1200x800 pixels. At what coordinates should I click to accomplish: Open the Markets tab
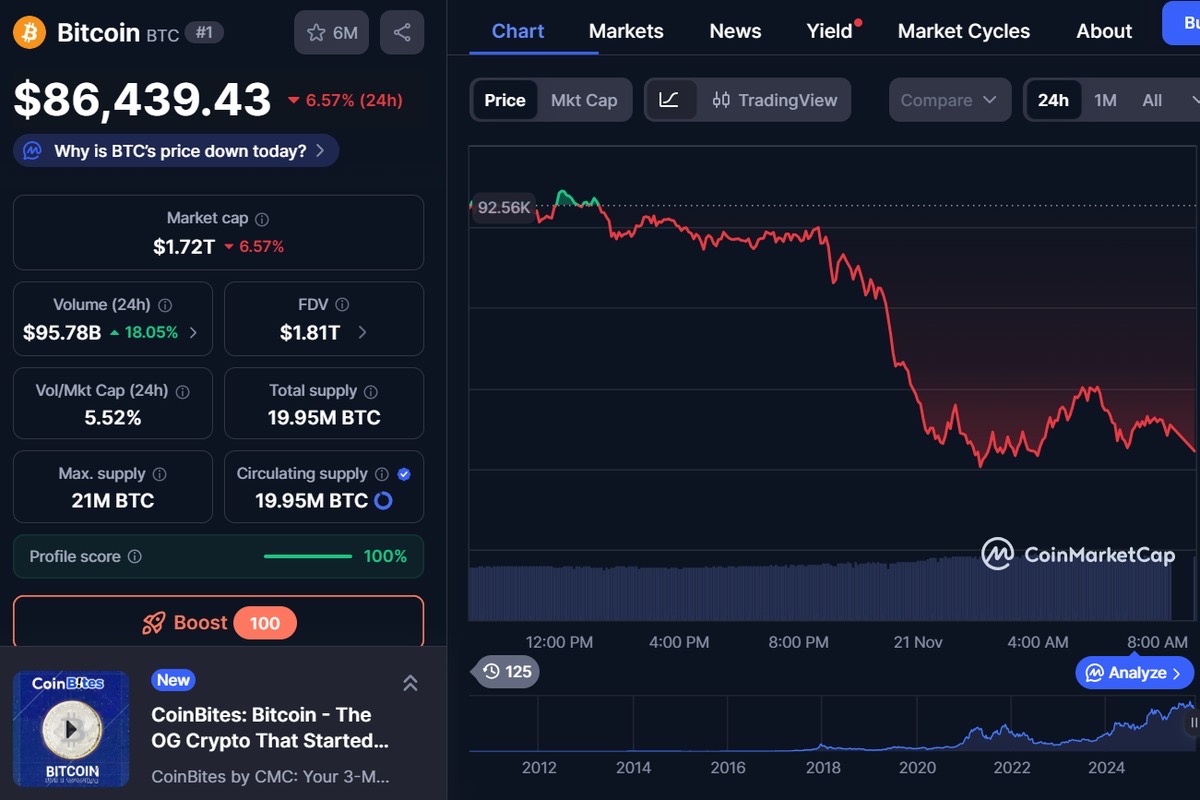[626, 31]
